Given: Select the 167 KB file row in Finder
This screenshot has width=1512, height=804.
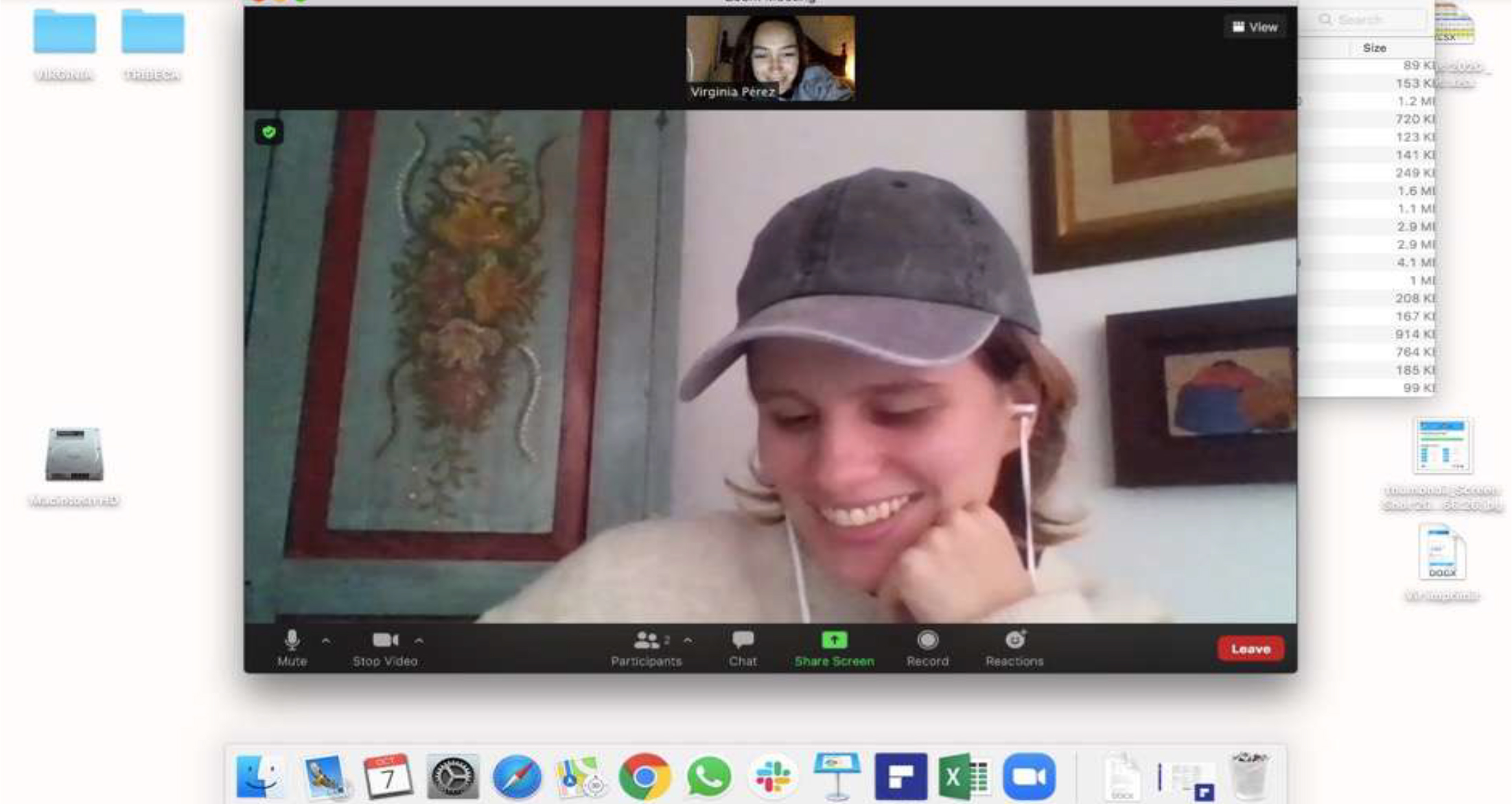Looking at the screenshot, I should [1366, 316].
